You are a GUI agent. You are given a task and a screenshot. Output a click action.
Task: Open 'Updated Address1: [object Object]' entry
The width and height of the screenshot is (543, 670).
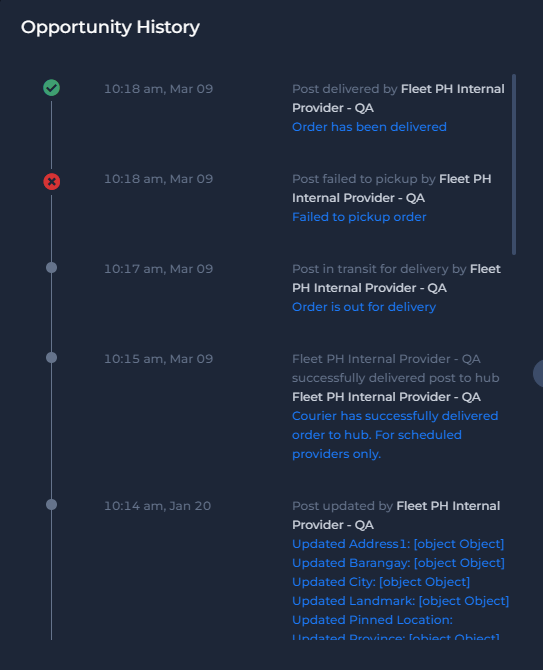[398, 544]
